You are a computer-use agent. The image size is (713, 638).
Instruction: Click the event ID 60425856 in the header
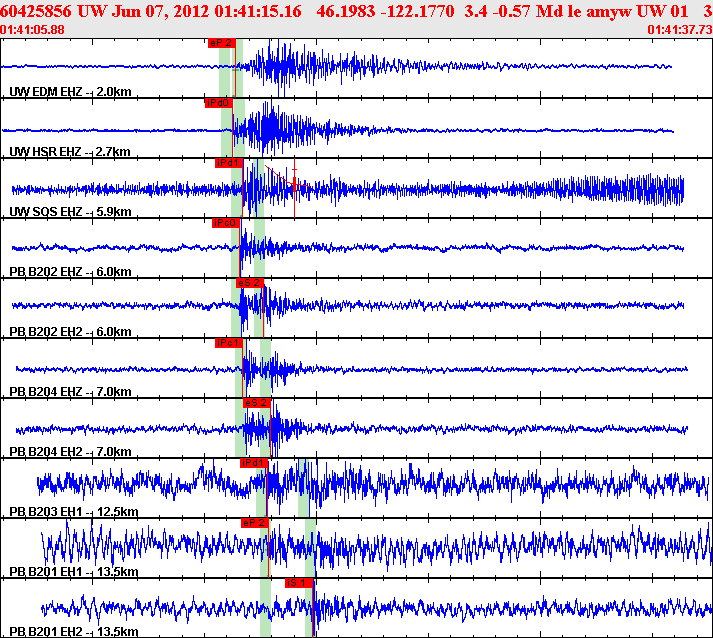36,11
